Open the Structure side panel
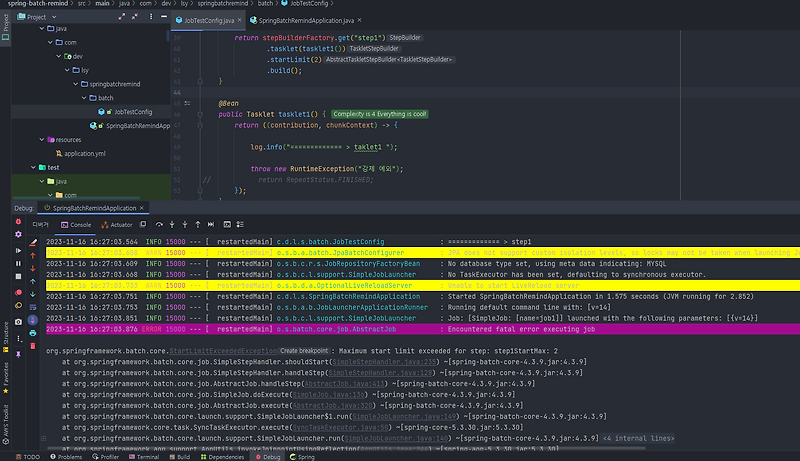Image resolution: width=800 pixels, height=461 pixels. (x=6, y=337)
